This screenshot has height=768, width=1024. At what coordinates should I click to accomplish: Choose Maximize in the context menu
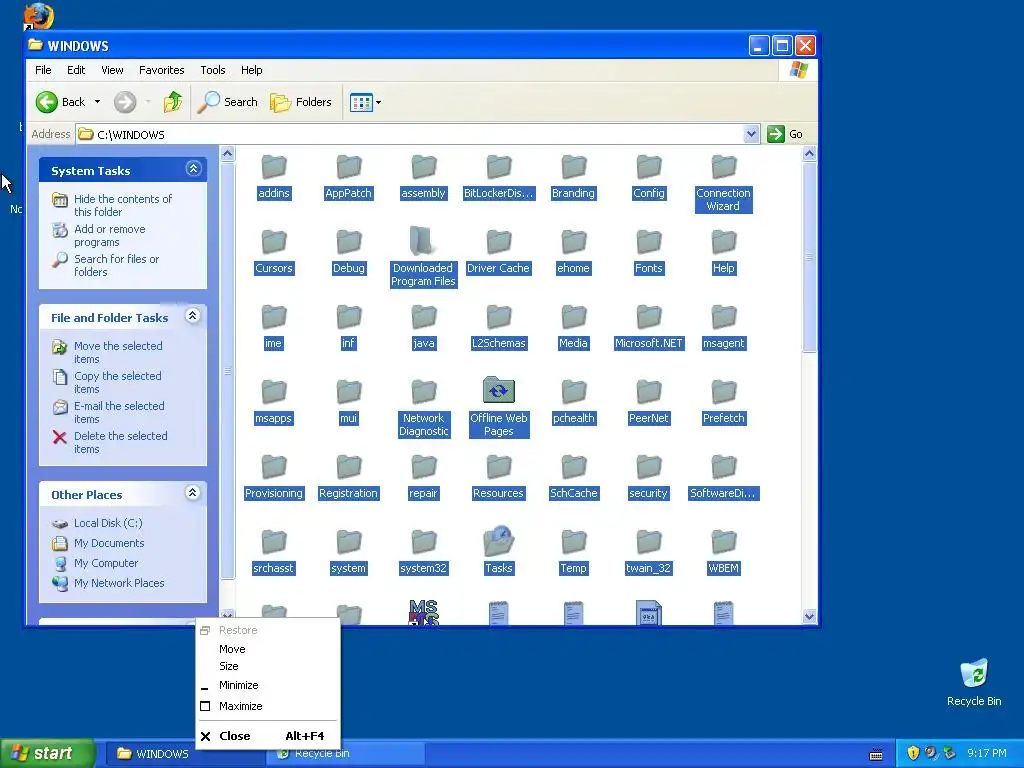pos(268,706)
